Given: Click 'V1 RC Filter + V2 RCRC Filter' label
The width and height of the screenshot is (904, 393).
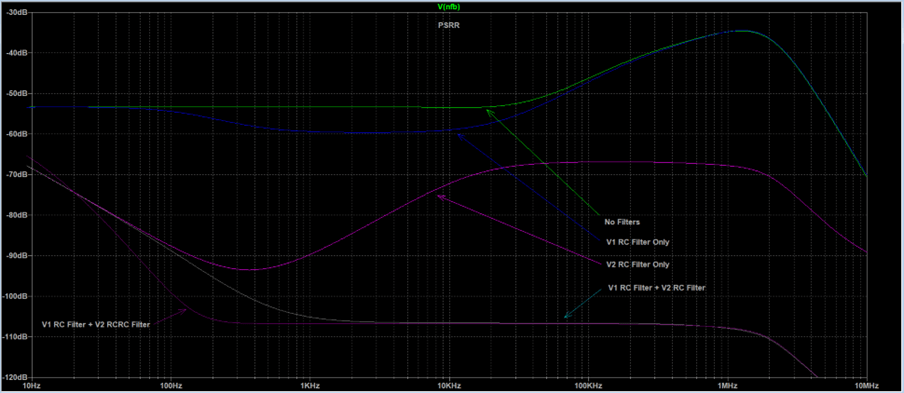Looking at the screenshot, I should (x=96, y=325).
